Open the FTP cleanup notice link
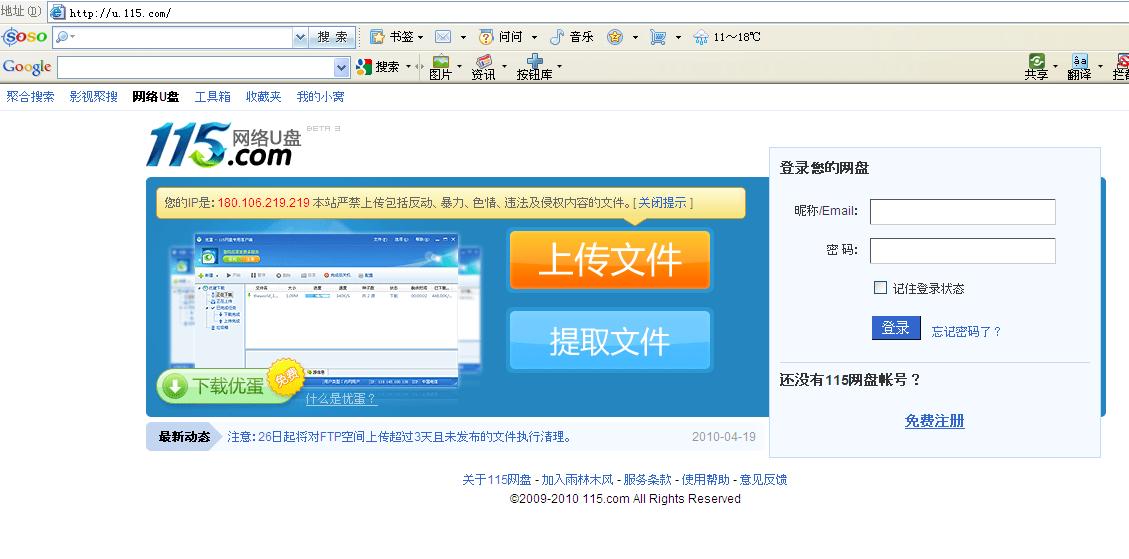The width and height of the screenshot is (1129, 559). coord(400,437)
